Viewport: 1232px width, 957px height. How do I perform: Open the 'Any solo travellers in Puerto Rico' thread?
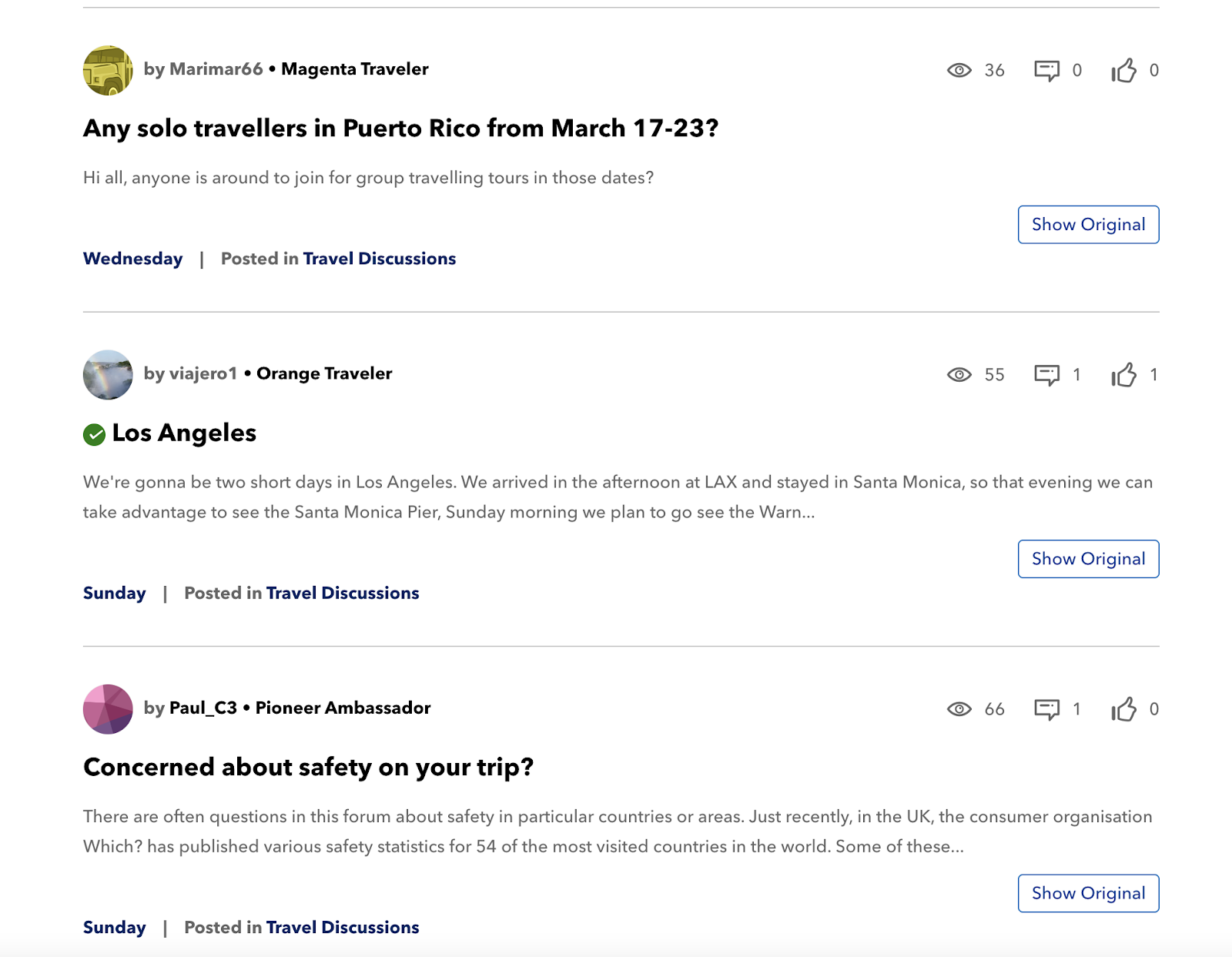pyautogui.click(x=400, y=128)
